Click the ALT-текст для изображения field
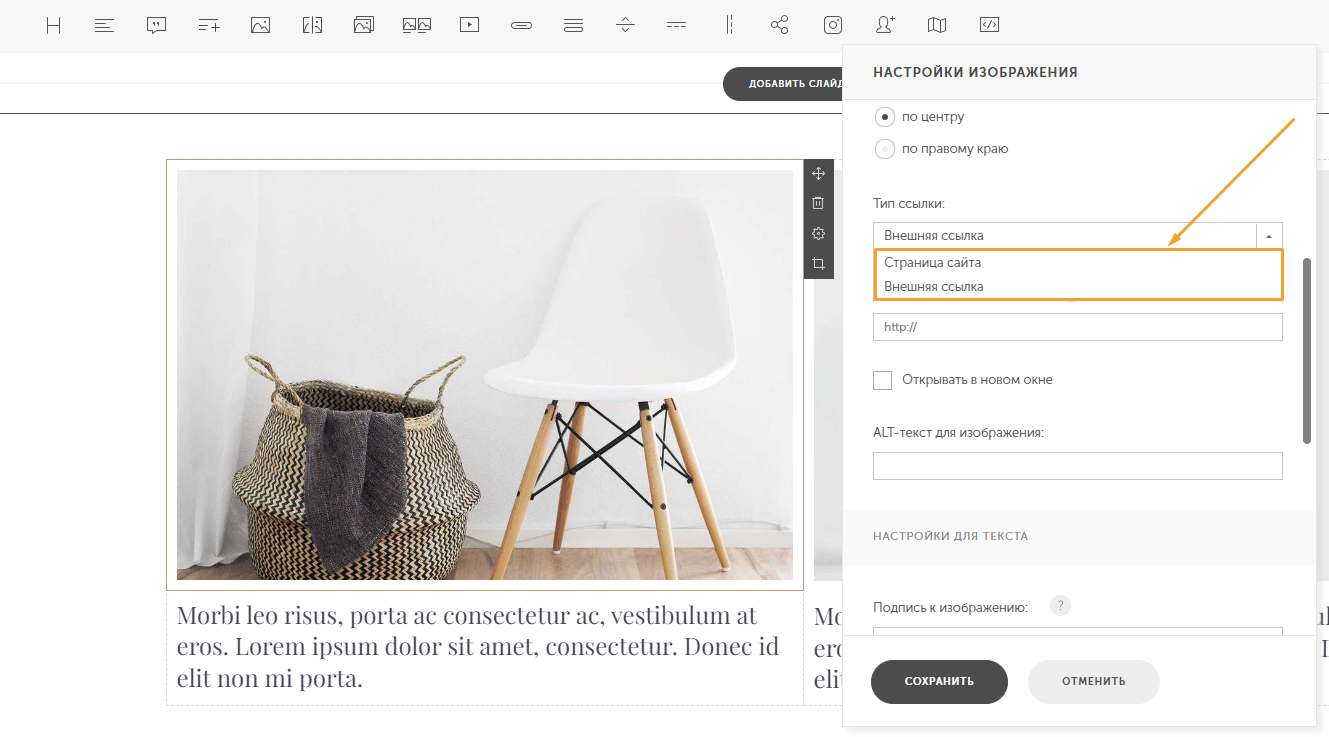This screenshot has width=1329, height=737. [1078, 466]
